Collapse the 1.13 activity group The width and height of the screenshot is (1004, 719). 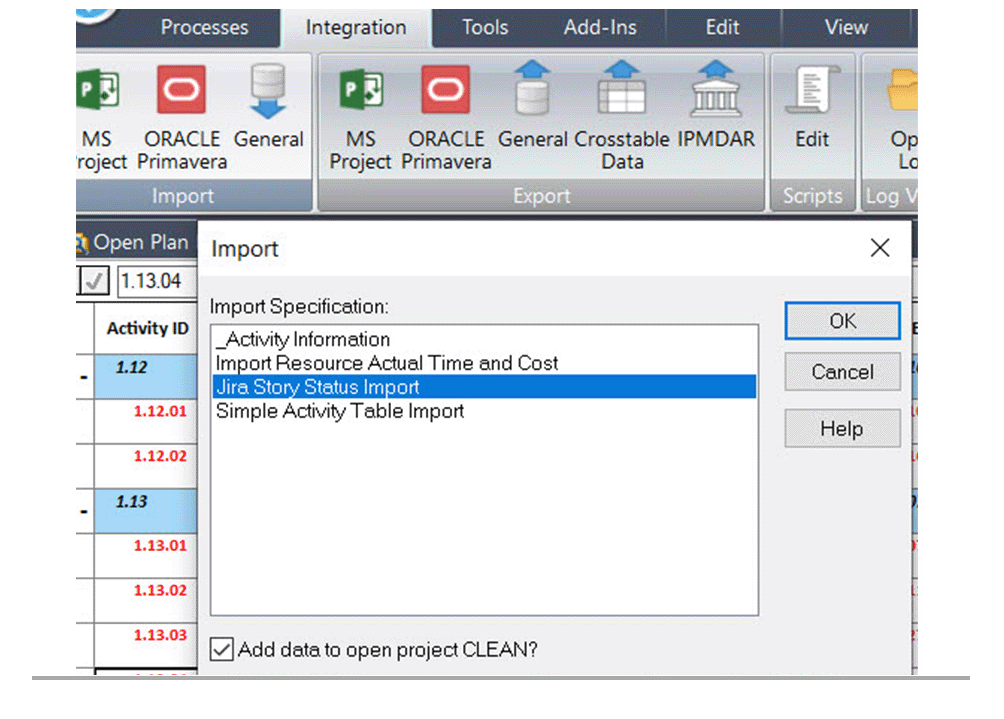click(84, 511)
